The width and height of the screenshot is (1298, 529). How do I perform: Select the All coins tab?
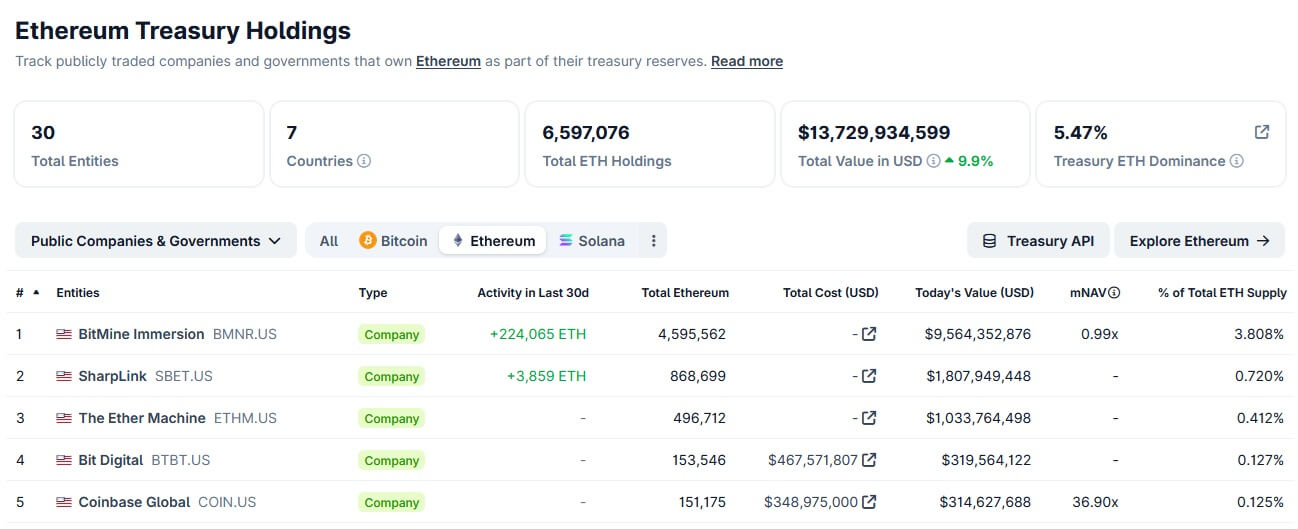(x=329, y=241)
